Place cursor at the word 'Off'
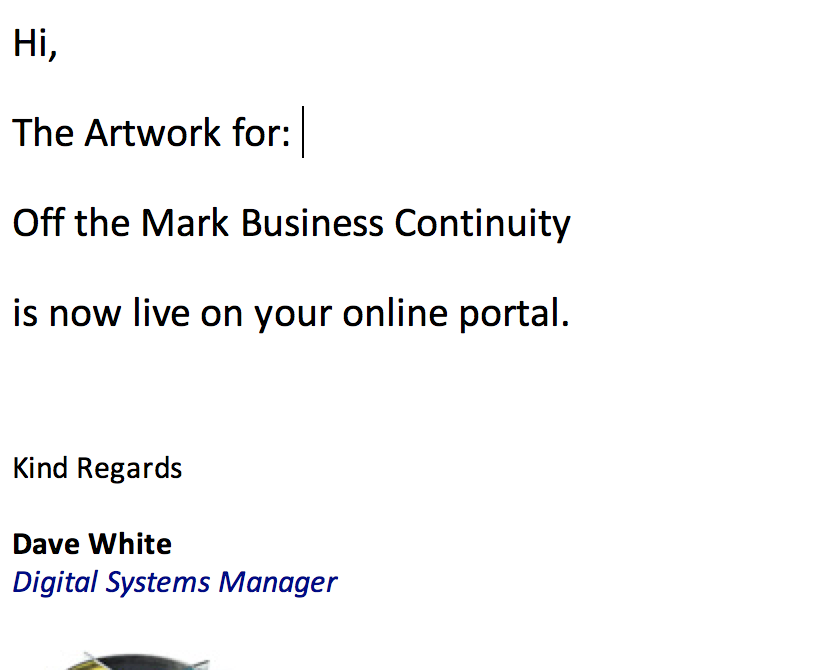830x670 pixels. [x=38, y=223]
